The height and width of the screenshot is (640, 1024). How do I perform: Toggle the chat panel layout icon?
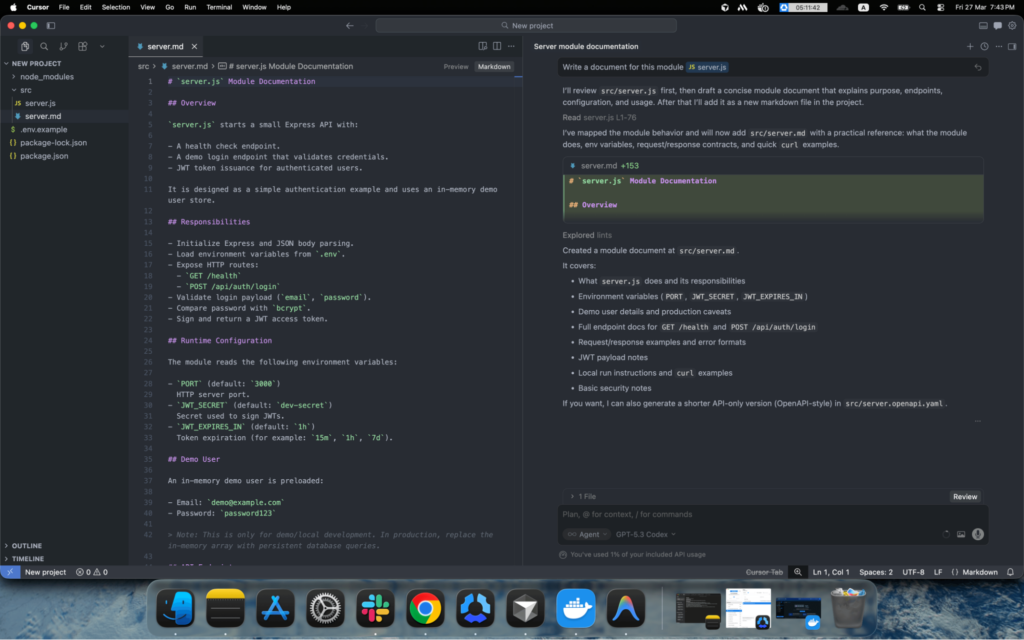tap(1014, 46)
